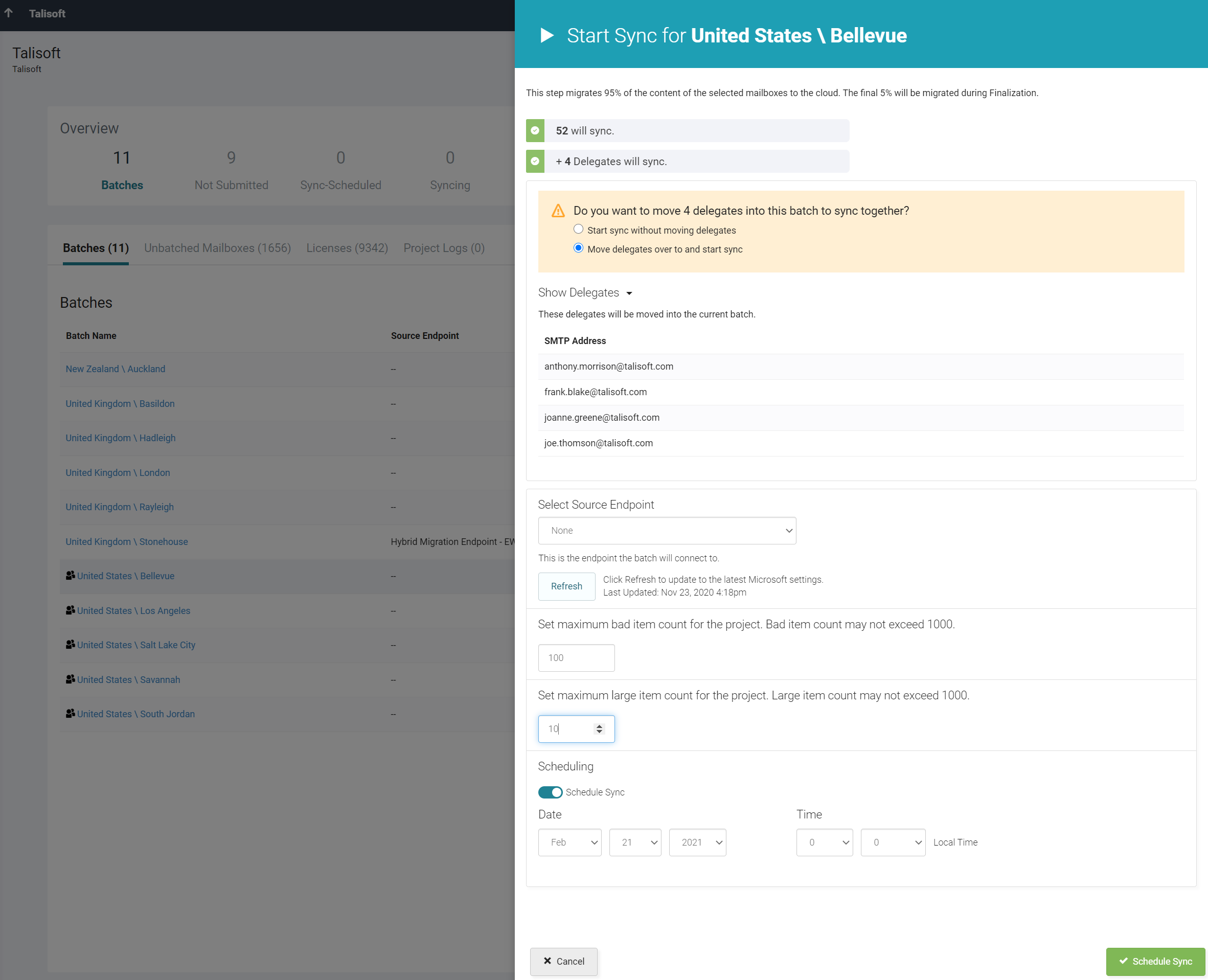Switch to the Licenses (9342) tab
Image resolution: width=1208 pixels, height=980 pixels.
coord(347,248)
